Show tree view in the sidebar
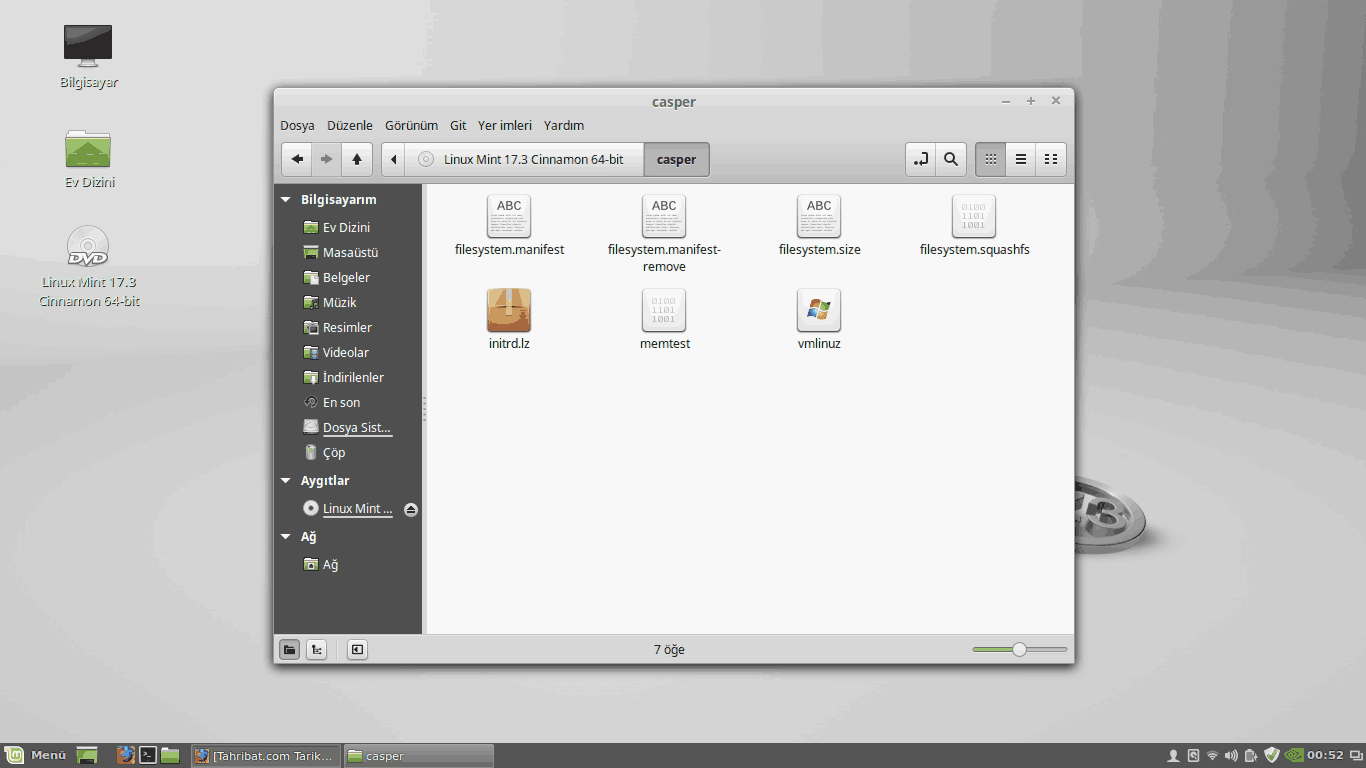The height and width of the screenshot is (768, 1366). point(316,650)
